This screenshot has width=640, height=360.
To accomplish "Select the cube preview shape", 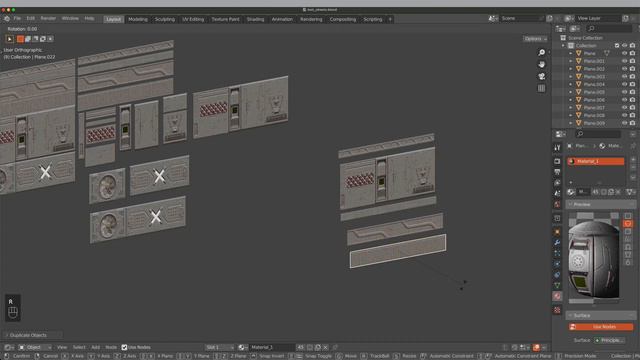I will (x=628, y=231).
